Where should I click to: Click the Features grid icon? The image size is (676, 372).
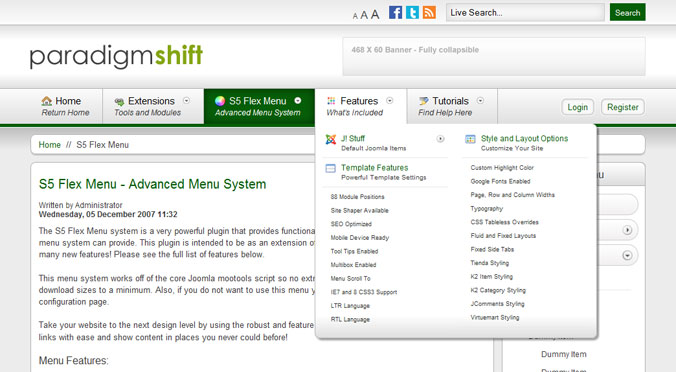pos(331,101)
